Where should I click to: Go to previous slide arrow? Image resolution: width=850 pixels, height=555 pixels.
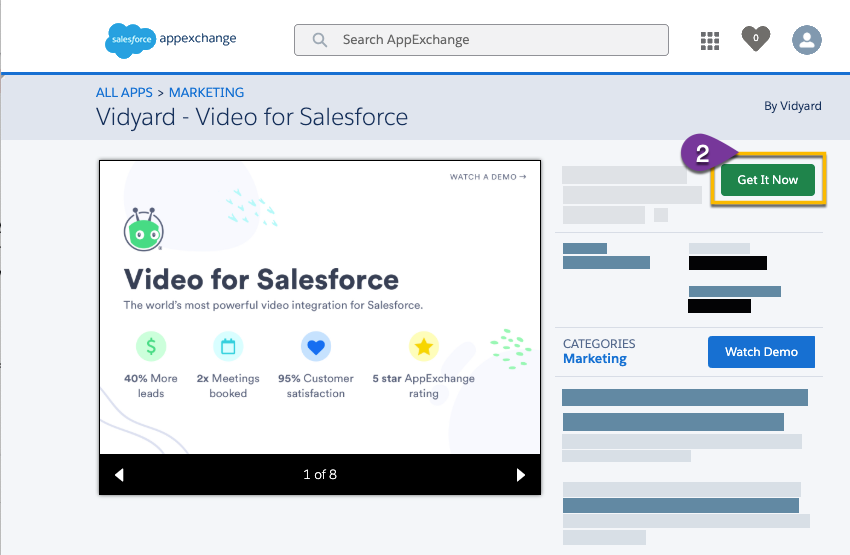pyautogui.click(x=119, y=475)
